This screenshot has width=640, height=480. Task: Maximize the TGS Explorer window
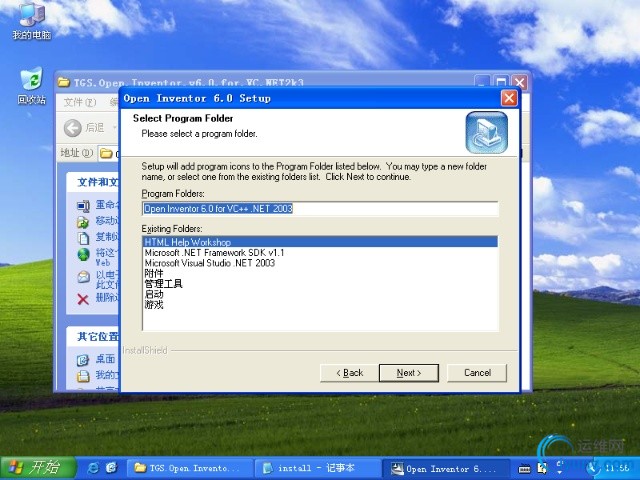click(x=501, y=82)
